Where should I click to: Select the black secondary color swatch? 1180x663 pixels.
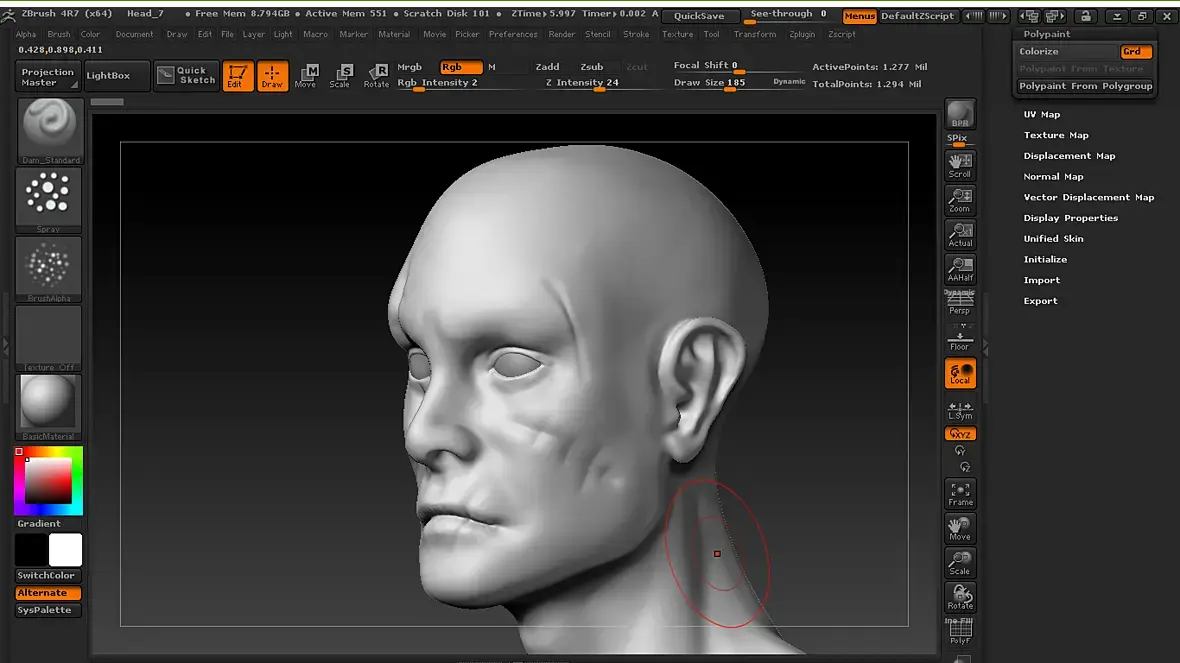coord(31,550)
